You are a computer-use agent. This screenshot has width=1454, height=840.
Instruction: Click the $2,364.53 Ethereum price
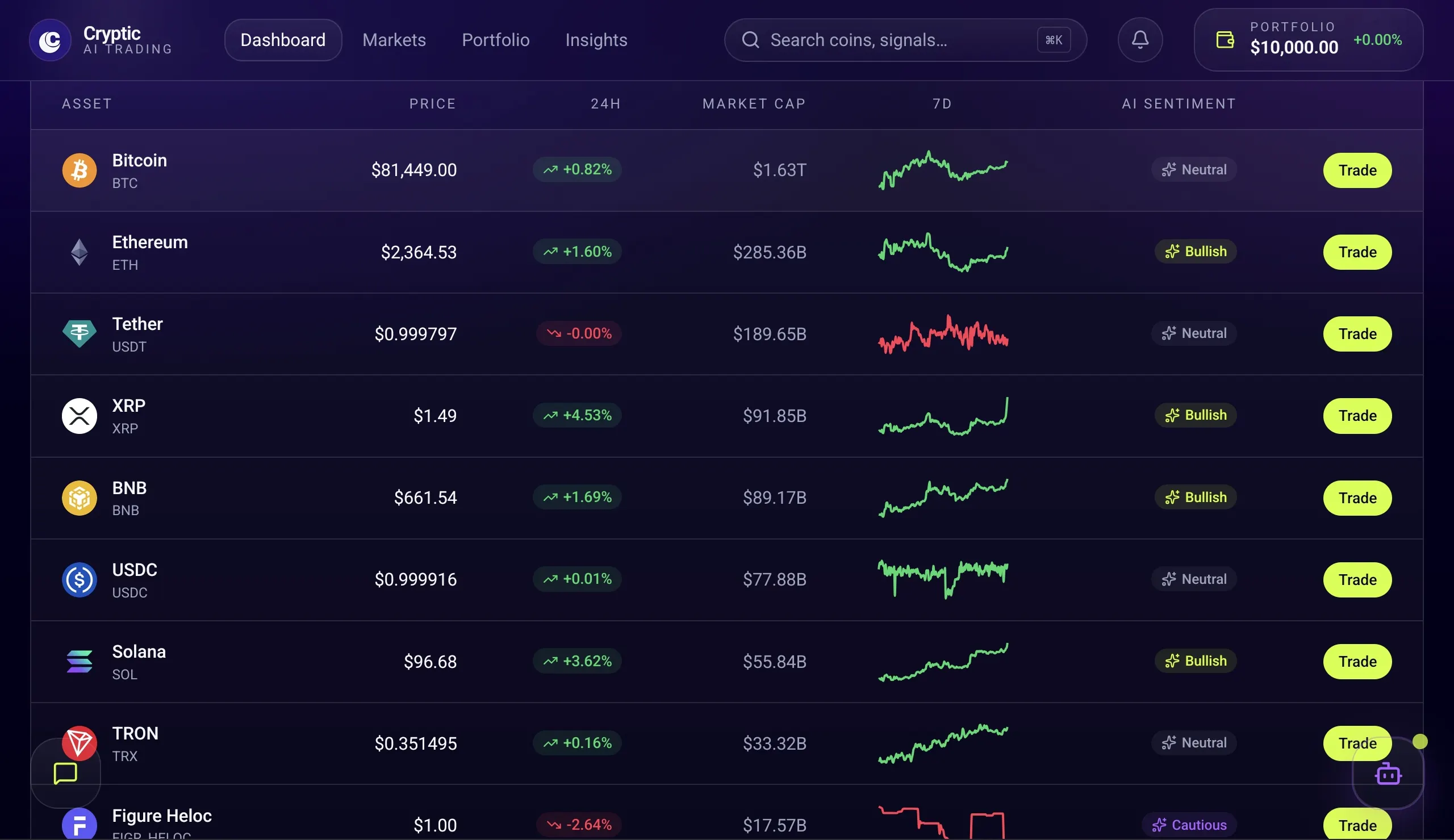coord(419,252)
